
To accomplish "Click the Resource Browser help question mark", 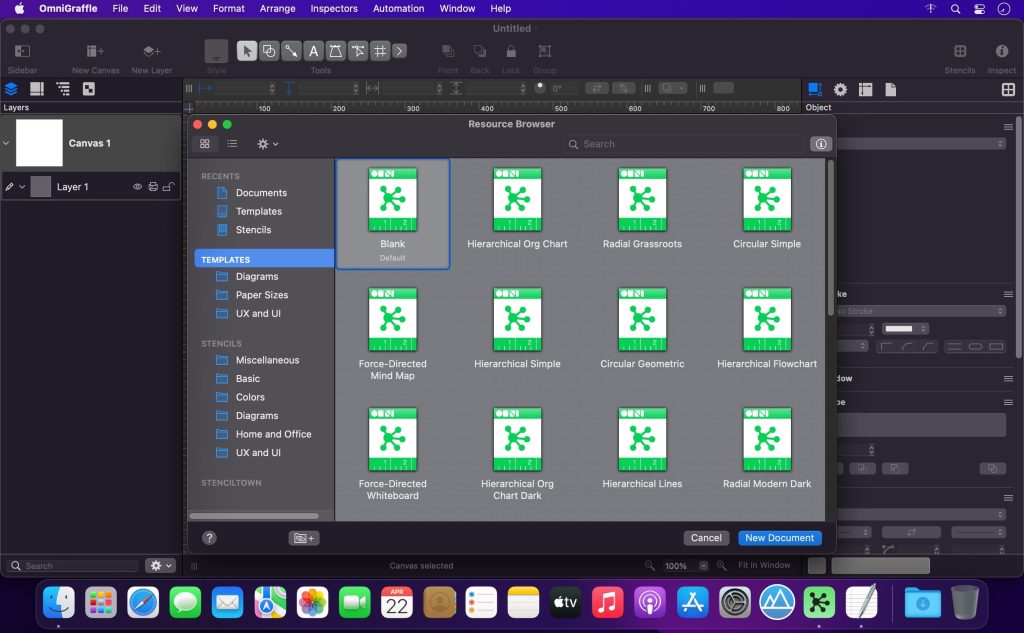I will point(209,538).
